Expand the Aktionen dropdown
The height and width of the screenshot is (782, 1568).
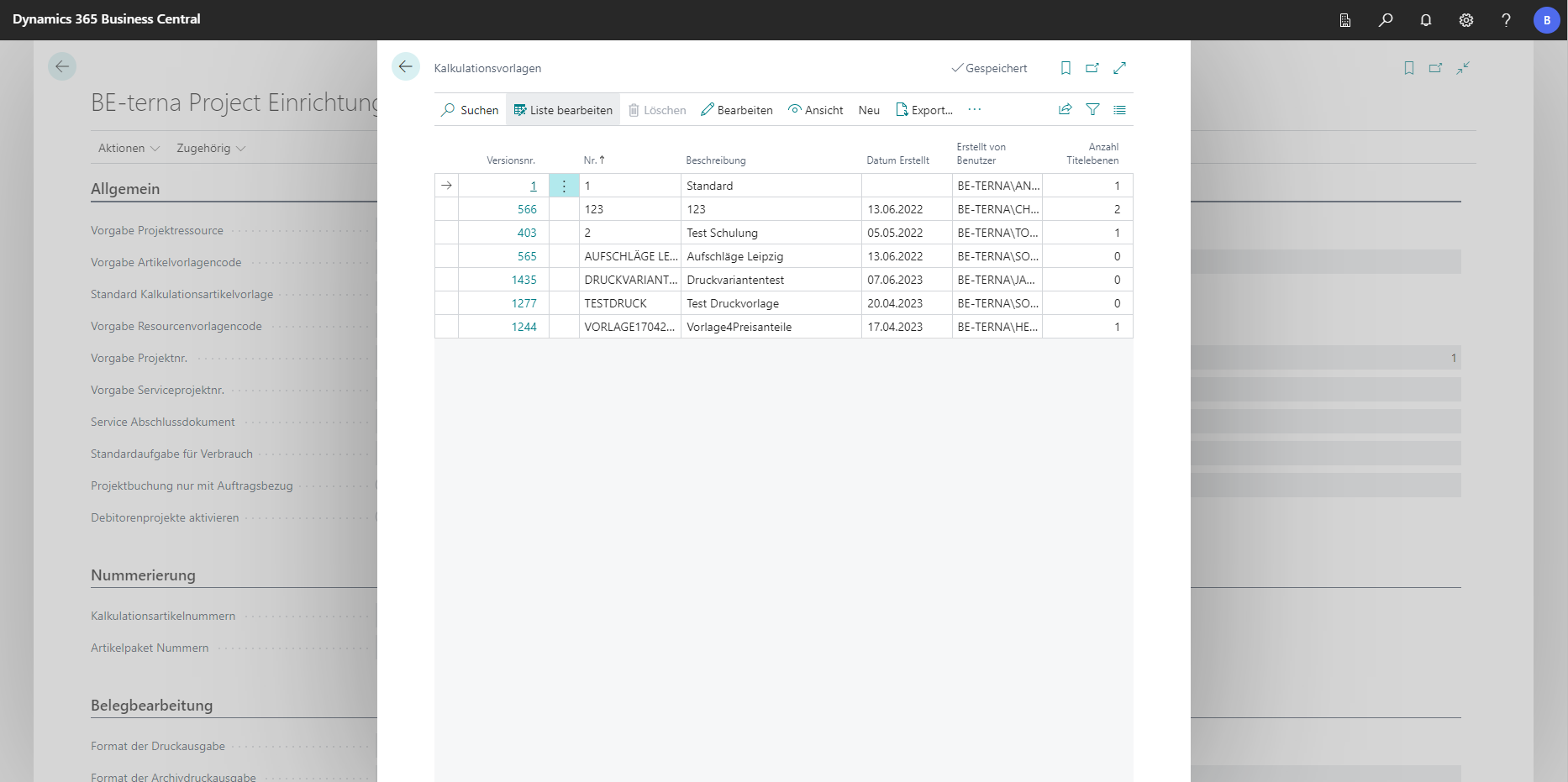tap(127, 148)
